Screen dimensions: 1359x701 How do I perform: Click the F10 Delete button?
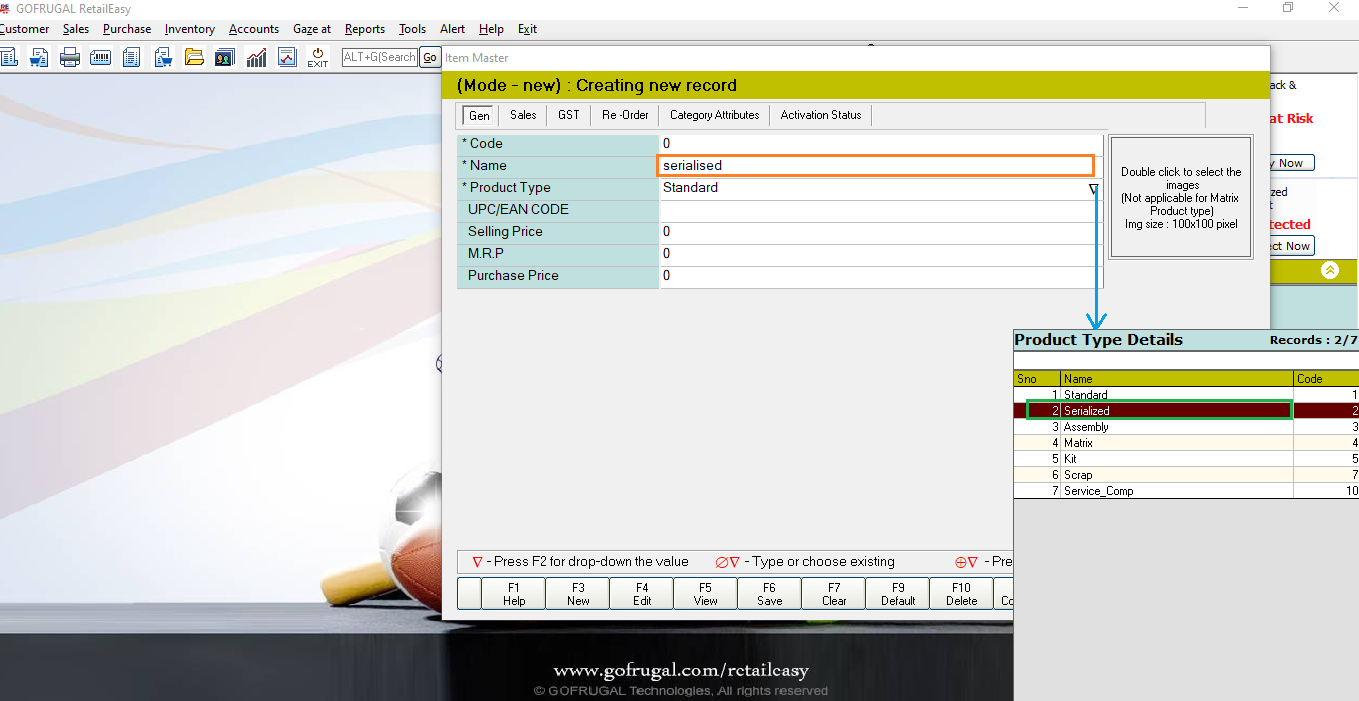(x=962, y=594)
